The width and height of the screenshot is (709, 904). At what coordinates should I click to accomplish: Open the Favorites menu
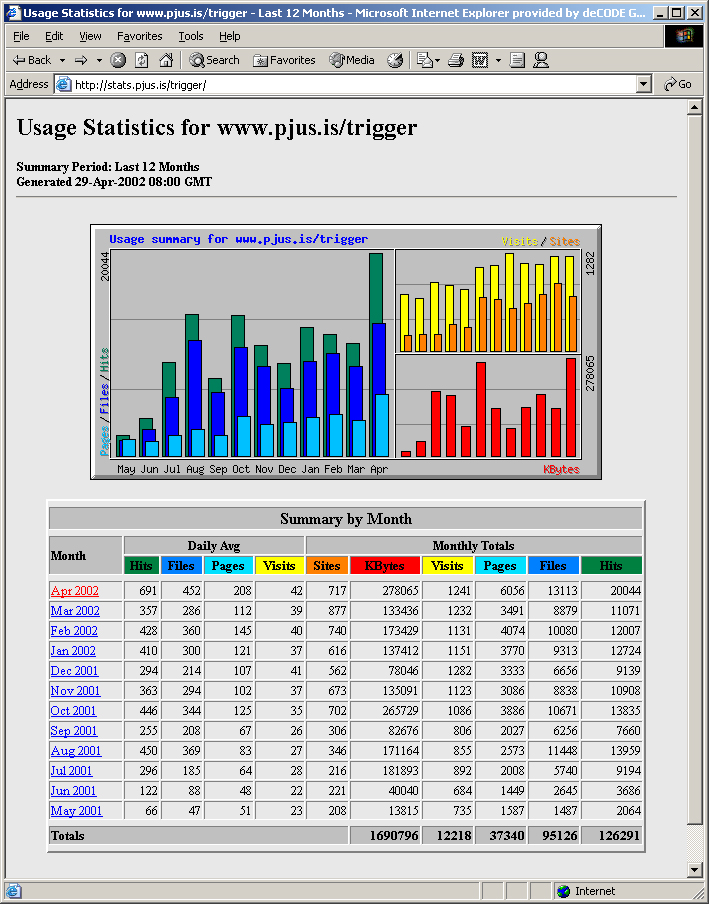[x=139, y=36]
